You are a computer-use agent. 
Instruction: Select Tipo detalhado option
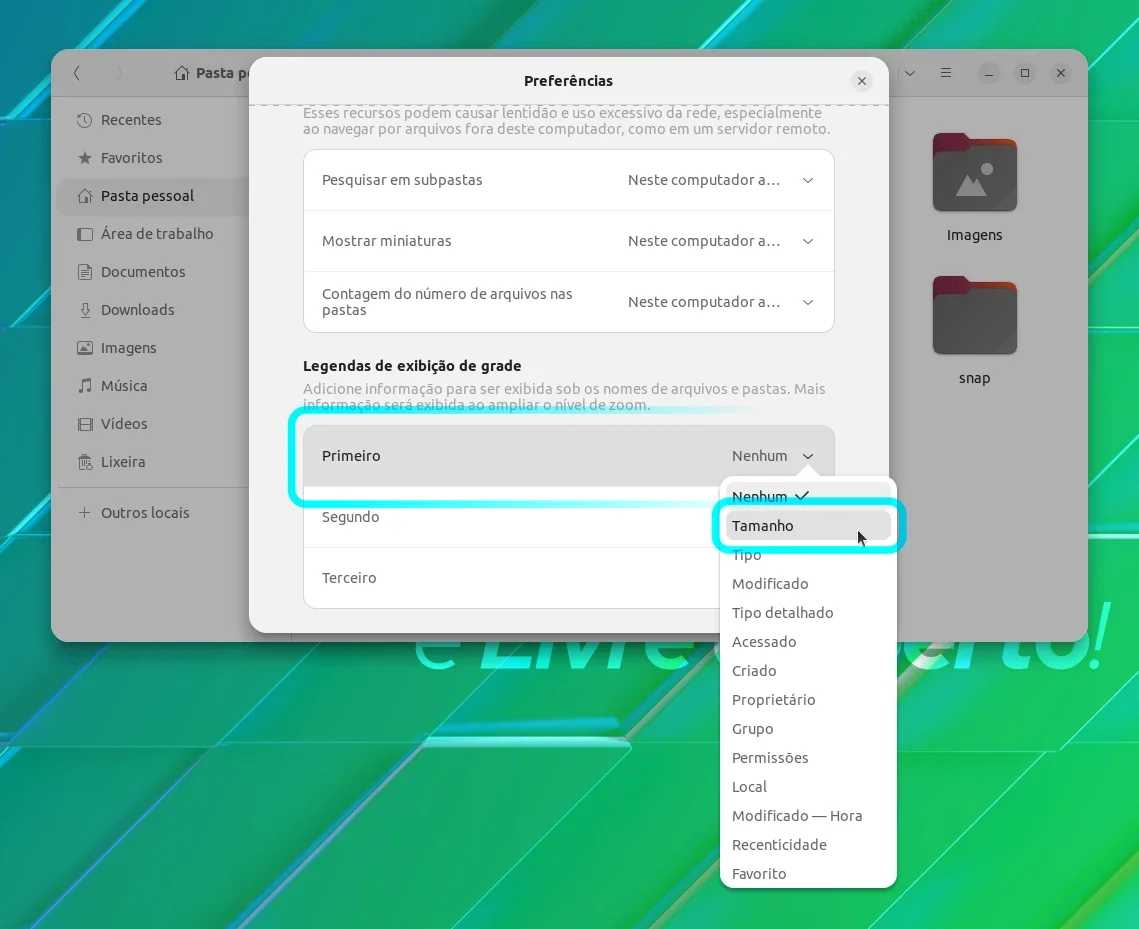coord(808,613)
